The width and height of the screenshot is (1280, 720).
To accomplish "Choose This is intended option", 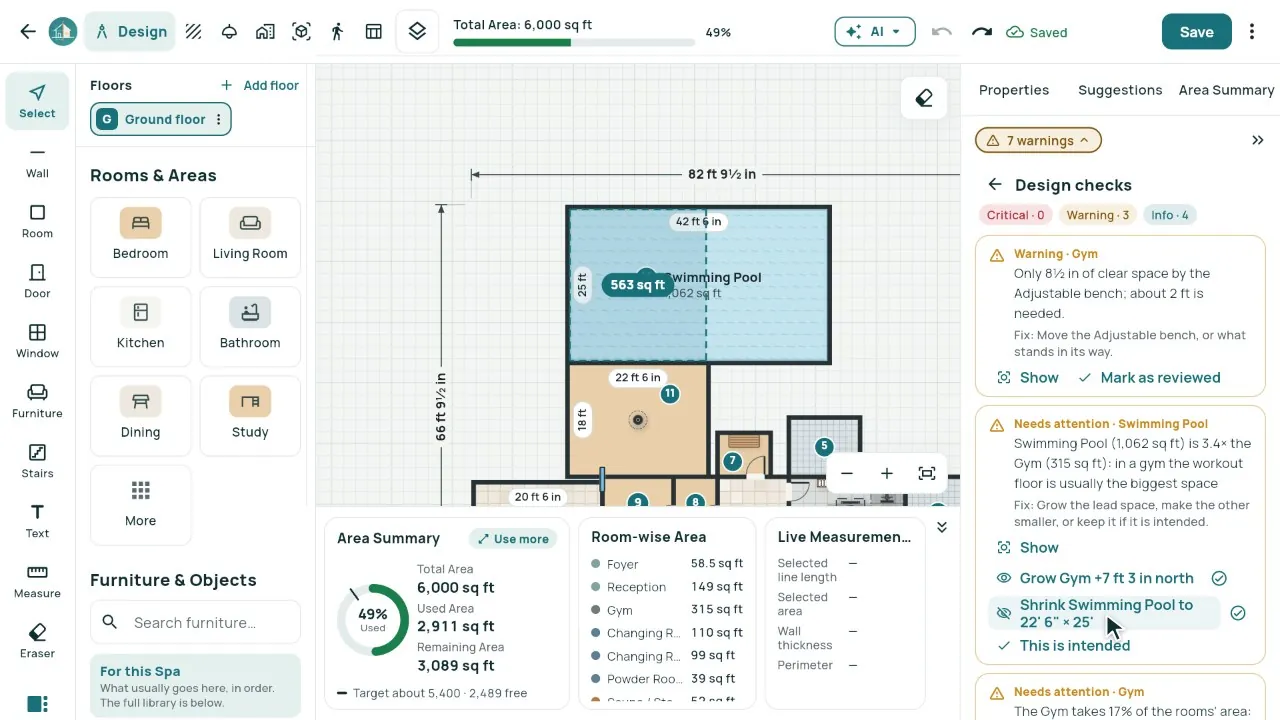I will click(x=1064, y=646).
